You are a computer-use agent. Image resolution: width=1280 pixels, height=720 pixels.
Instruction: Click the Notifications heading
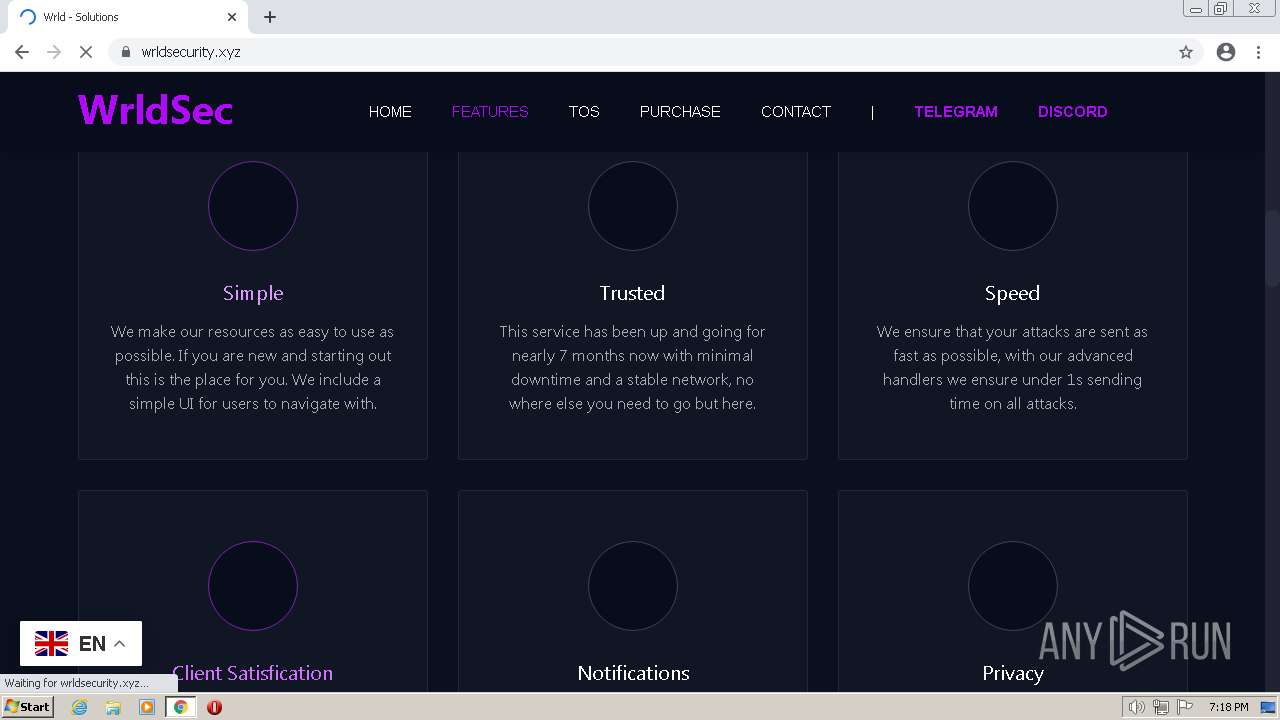[633, 673]
